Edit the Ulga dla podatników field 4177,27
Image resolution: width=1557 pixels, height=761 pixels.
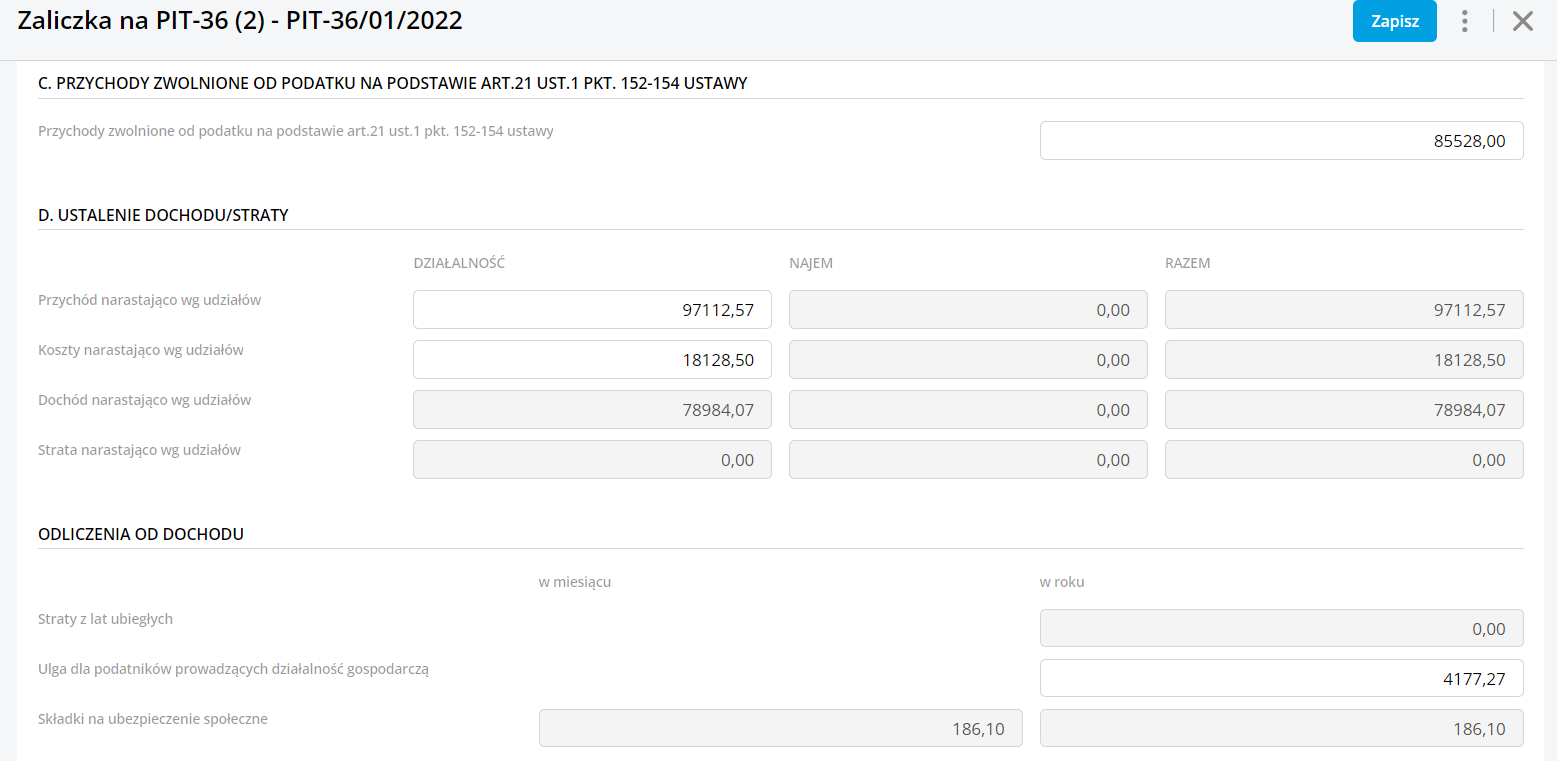[x=1281, y=678]
